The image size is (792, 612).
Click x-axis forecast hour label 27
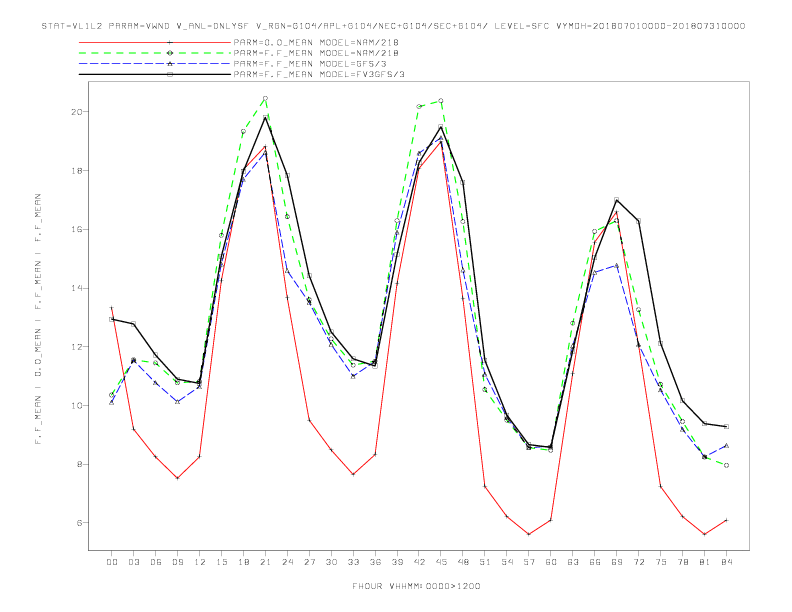[x=309, y=562]
